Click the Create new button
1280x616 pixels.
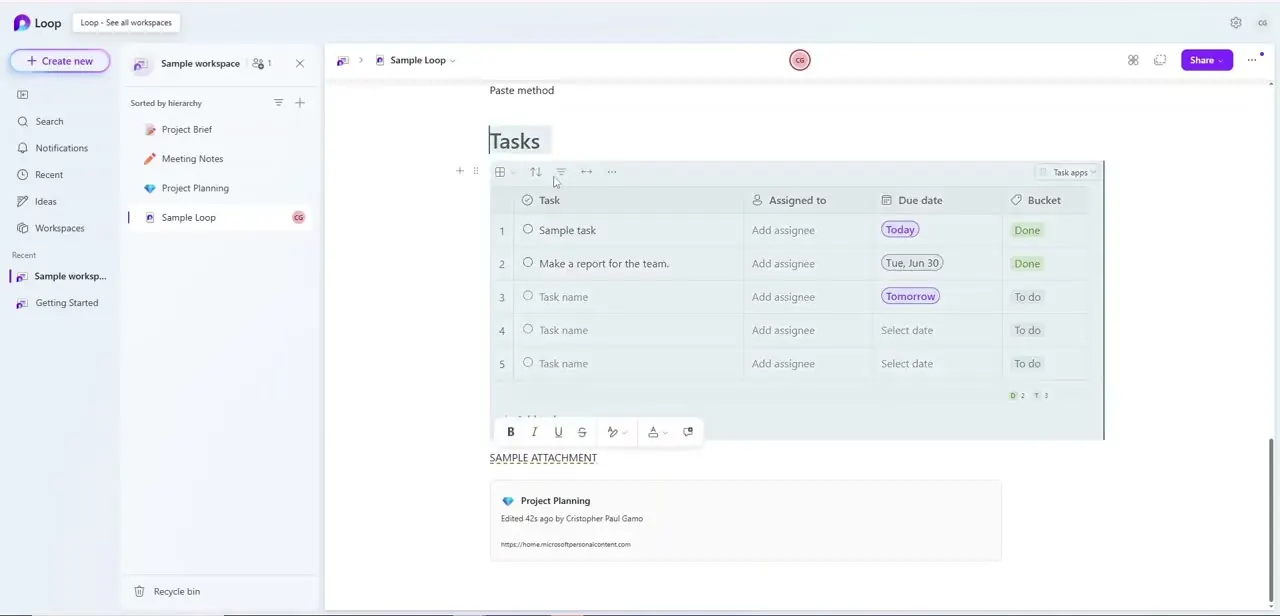60,61
